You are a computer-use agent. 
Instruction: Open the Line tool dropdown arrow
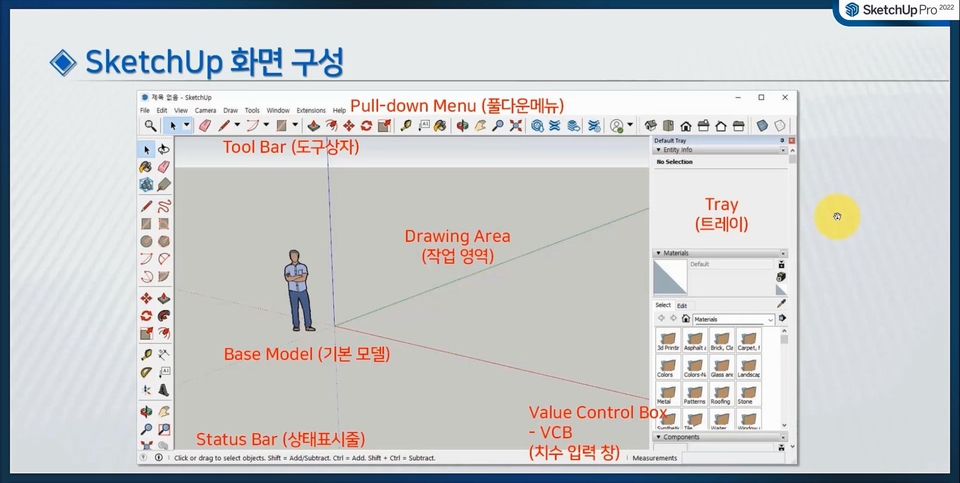click(x=237, y=125)
